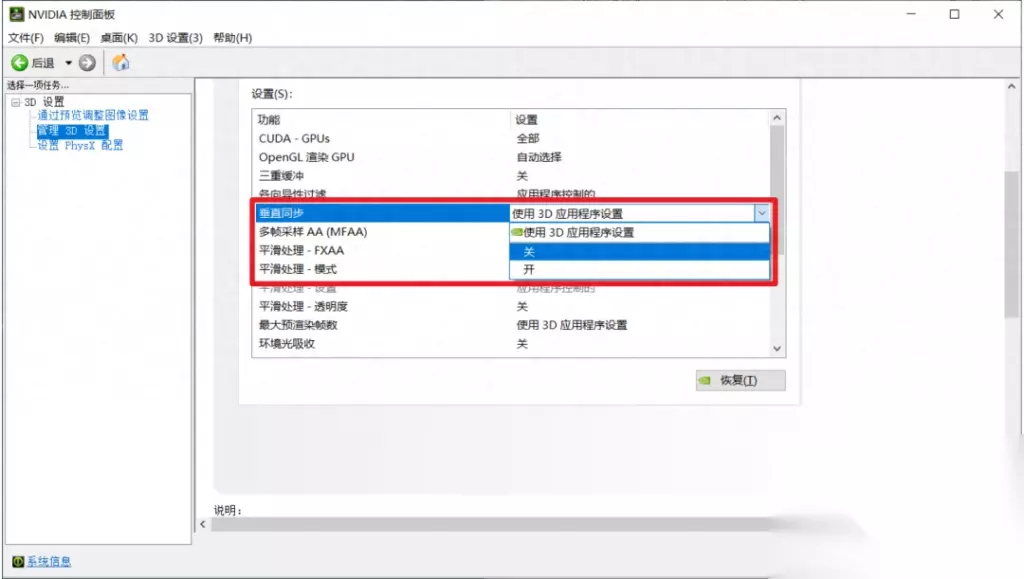Image resolution: width=1024 pixels, height=579 pixels.
Task: Open the 系统信息 link
Action: (x=49, y=561)
